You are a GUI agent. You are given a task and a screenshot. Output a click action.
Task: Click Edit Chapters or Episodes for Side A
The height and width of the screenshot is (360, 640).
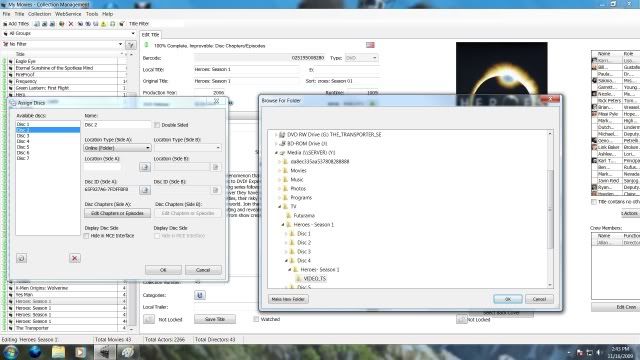tap(117, 213)
